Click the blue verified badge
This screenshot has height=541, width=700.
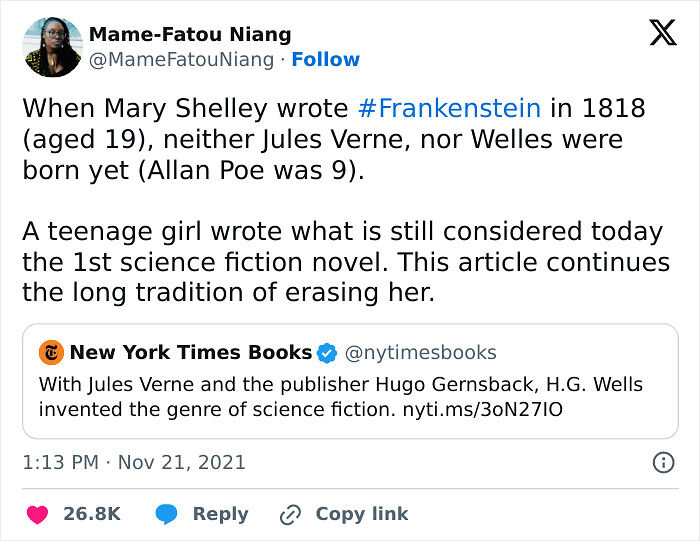(x=327, y=352)
